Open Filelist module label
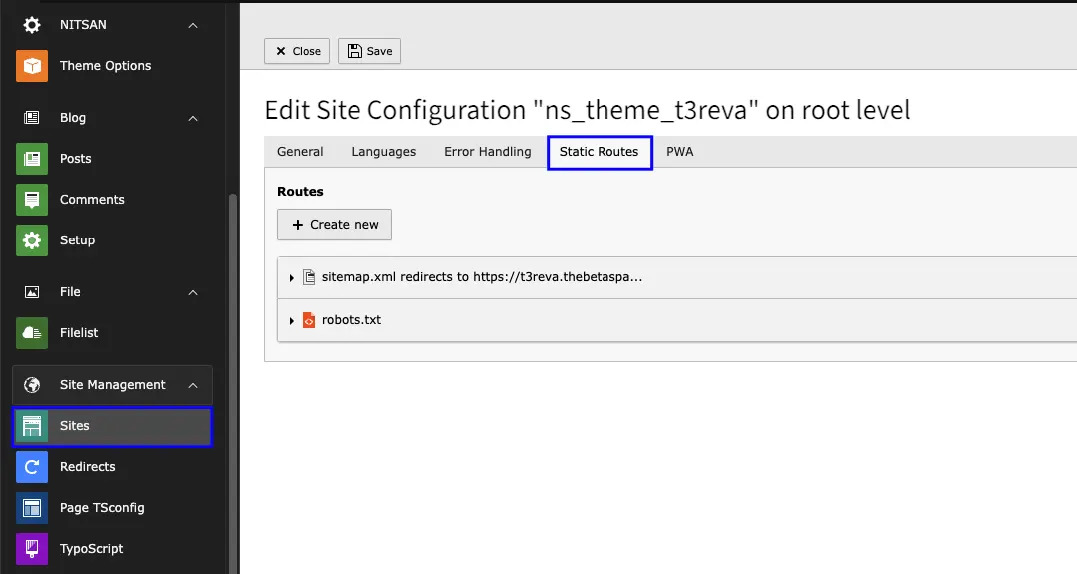 pos(79,333)
